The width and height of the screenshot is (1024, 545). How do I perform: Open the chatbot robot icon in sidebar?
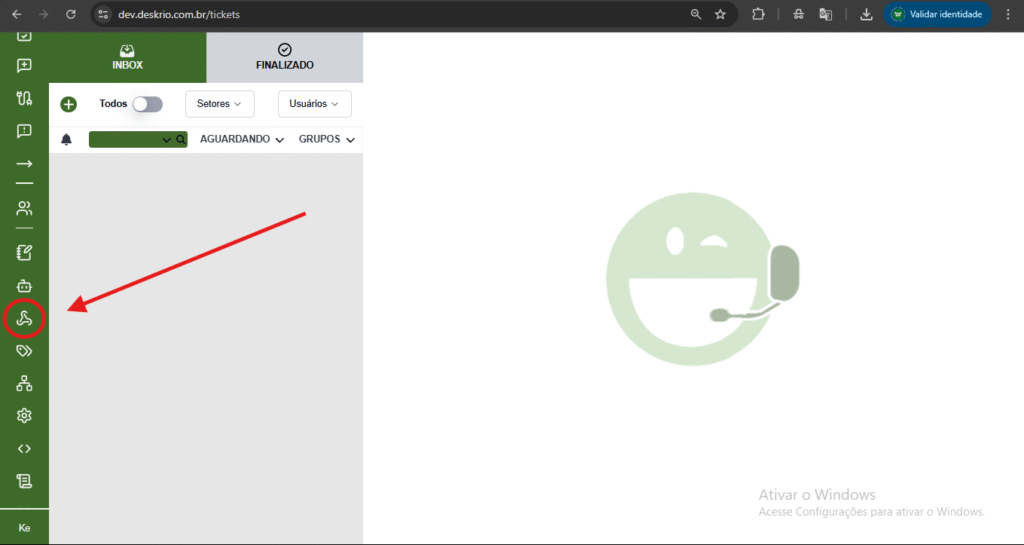click(24, 286)
